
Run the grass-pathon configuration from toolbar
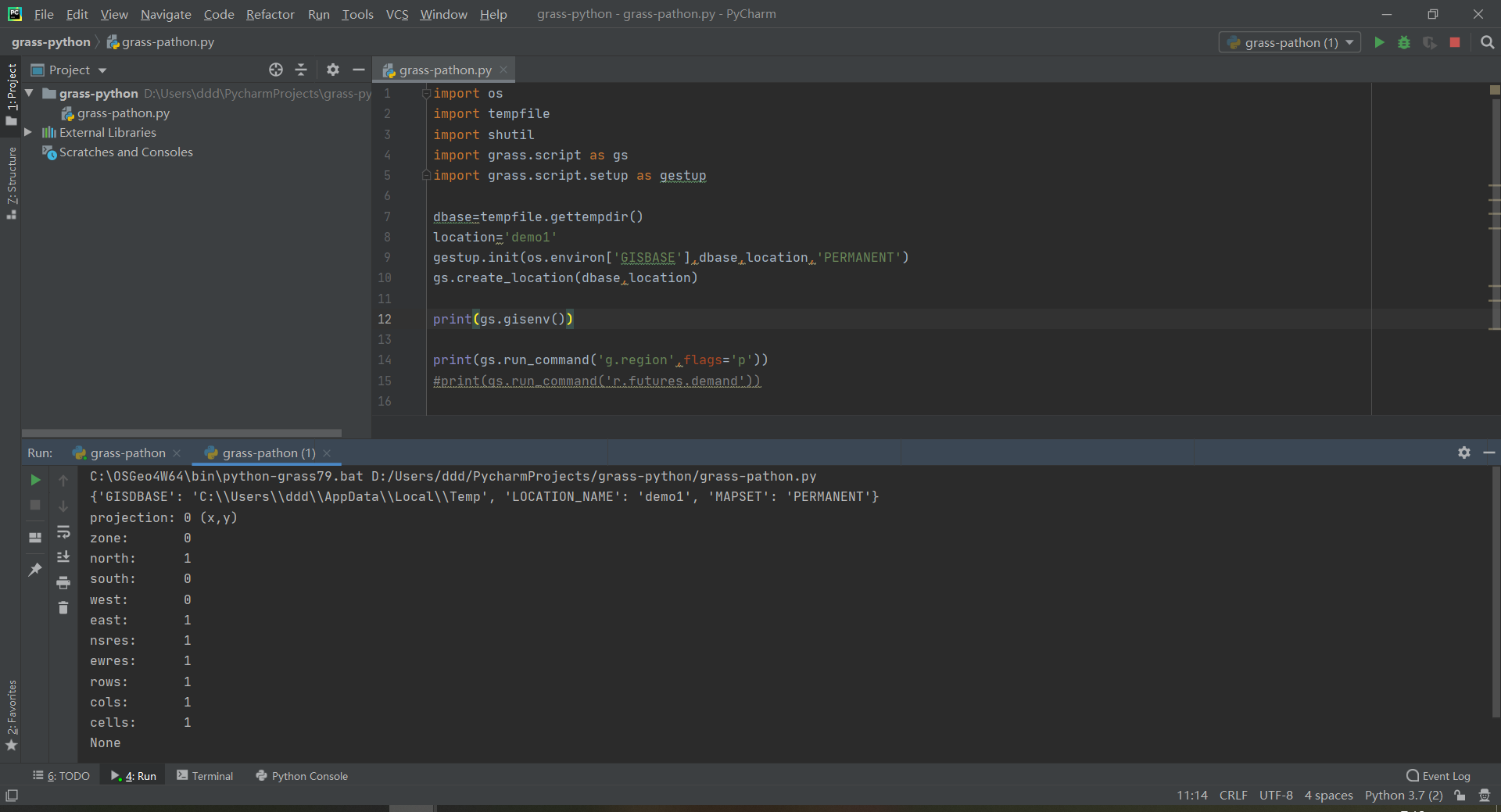point(1379,42)
